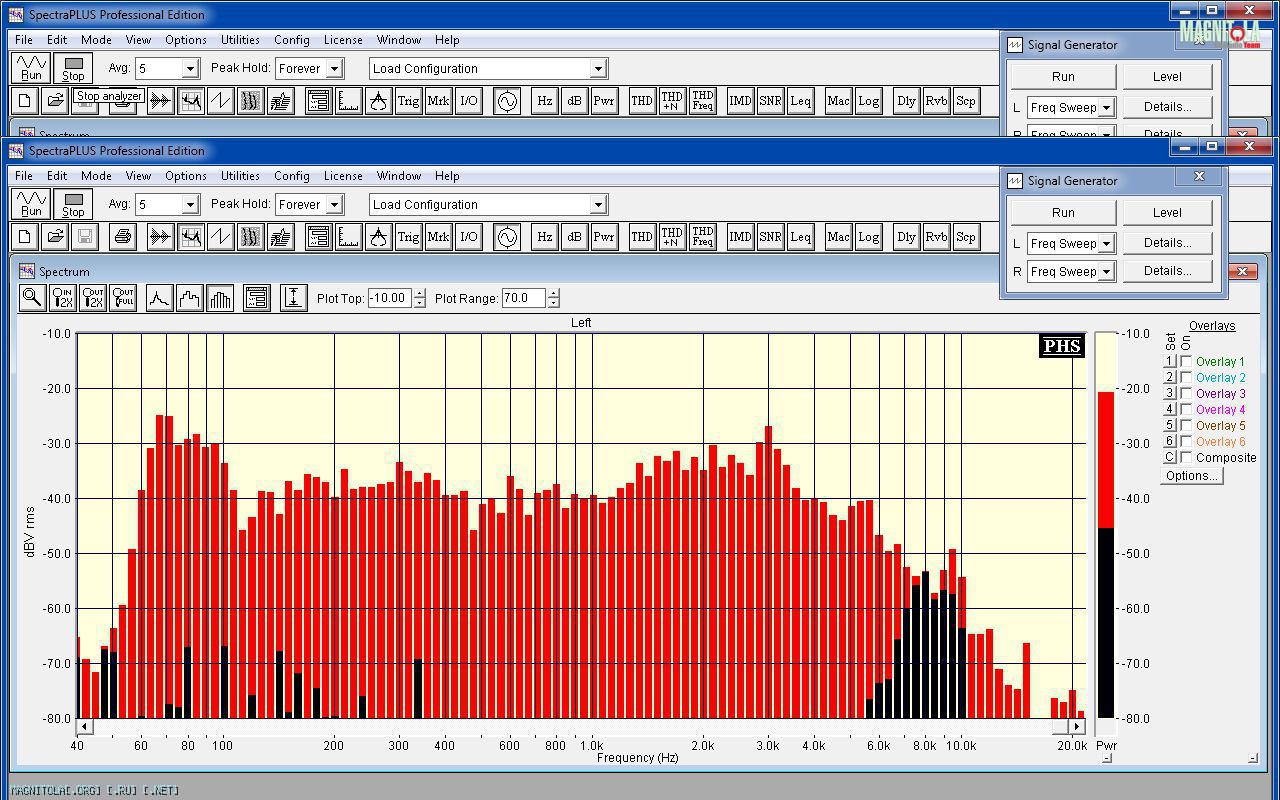This screenshot has height=800, width=1280.
Task: Click the vertical autoscale icon beside Plot Top
Action: [x=293, y=297]
